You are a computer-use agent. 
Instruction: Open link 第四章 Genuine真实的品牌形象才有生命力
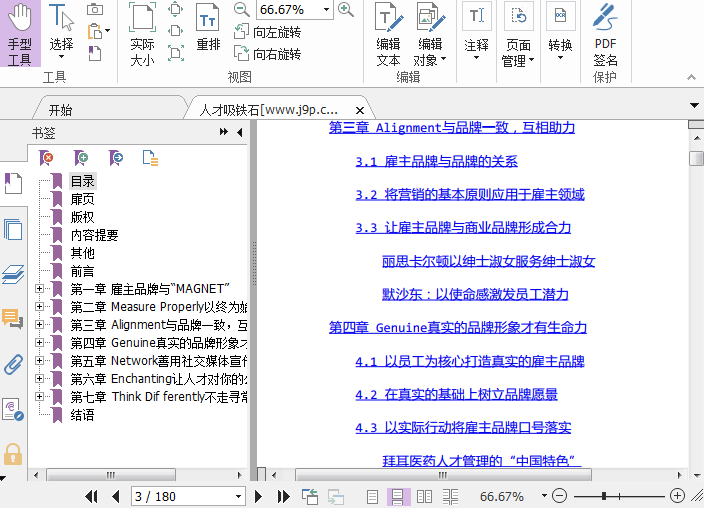pyautogui.click(x=458, y=327)
